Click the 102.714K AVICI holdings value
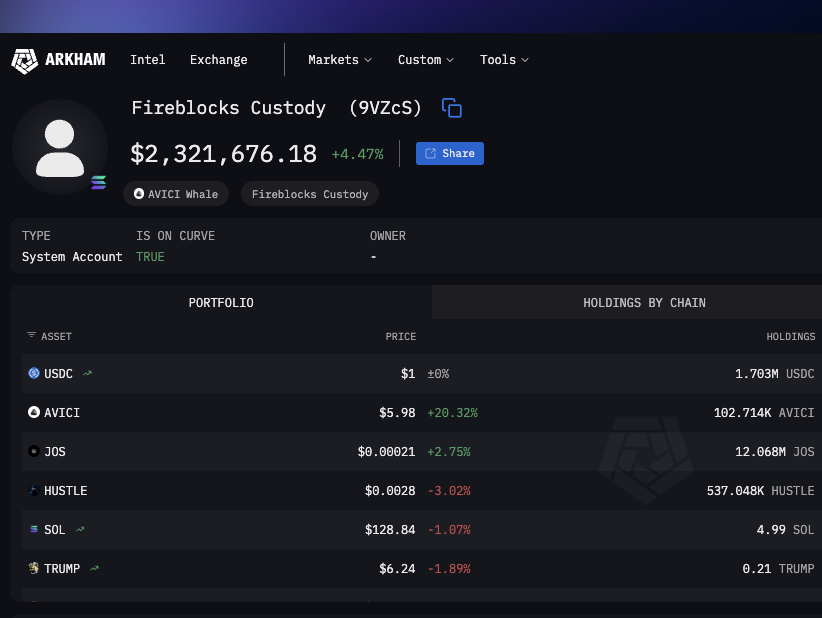 coord(764,413)
